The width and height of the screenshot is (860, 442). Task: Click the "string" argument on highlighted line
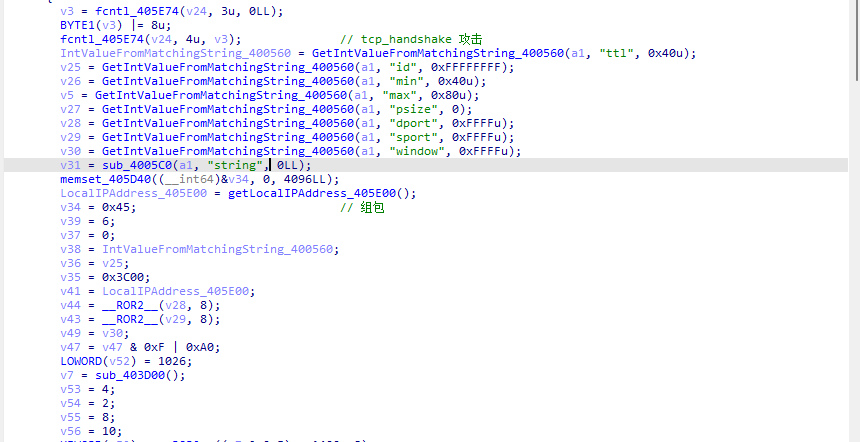(x=239, y=165)
